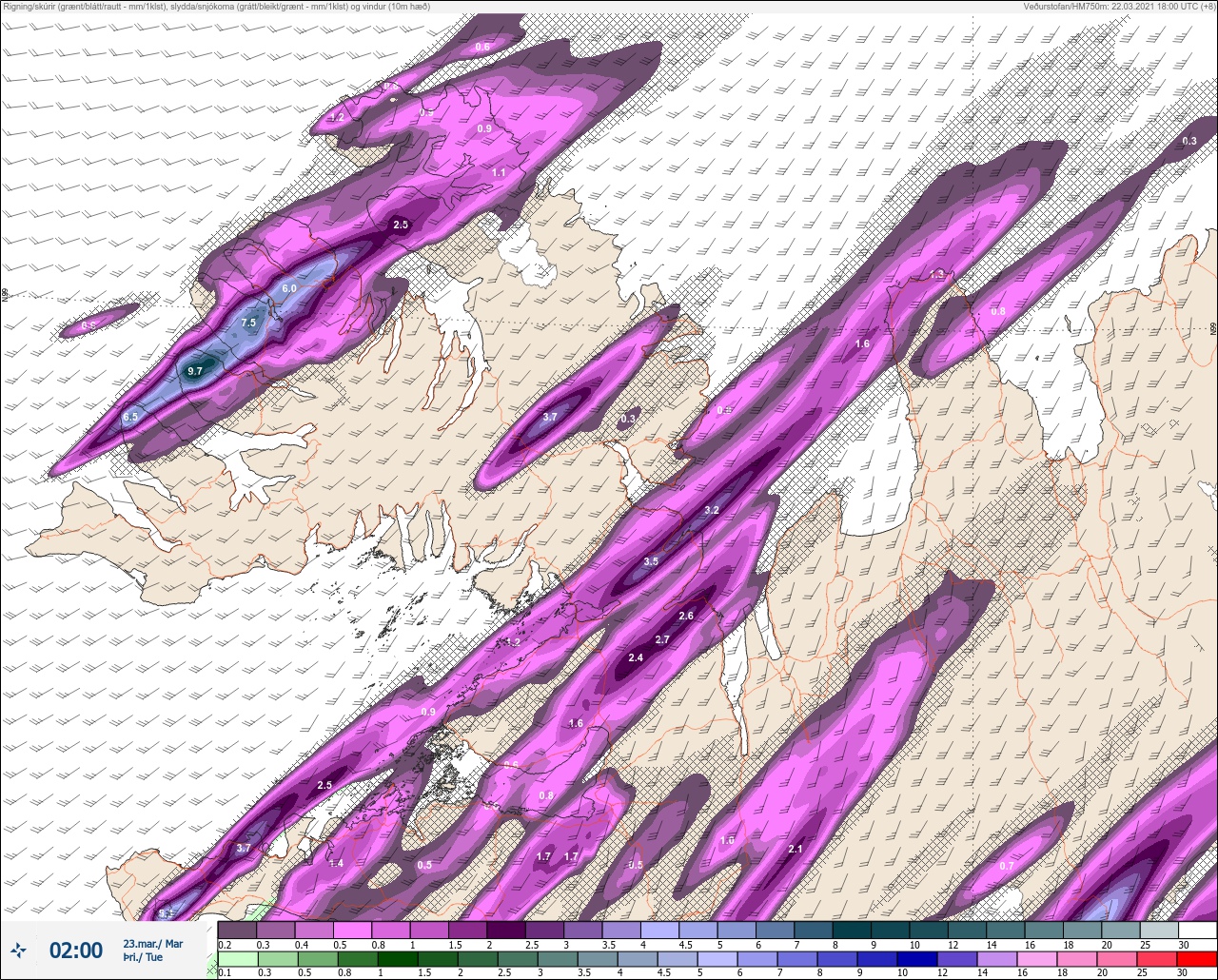1218x980 pixels.
Task: Pick the bottom-row deep blue swatch at 10
Action: click(x=918, y=958)
